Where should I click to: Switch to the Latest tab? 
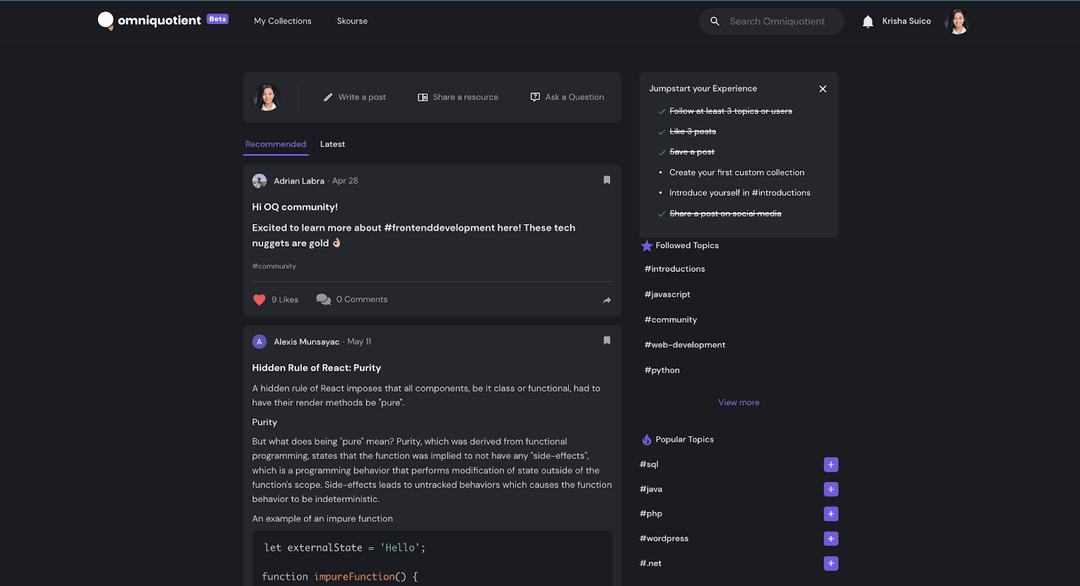click(x=333, y=144)
